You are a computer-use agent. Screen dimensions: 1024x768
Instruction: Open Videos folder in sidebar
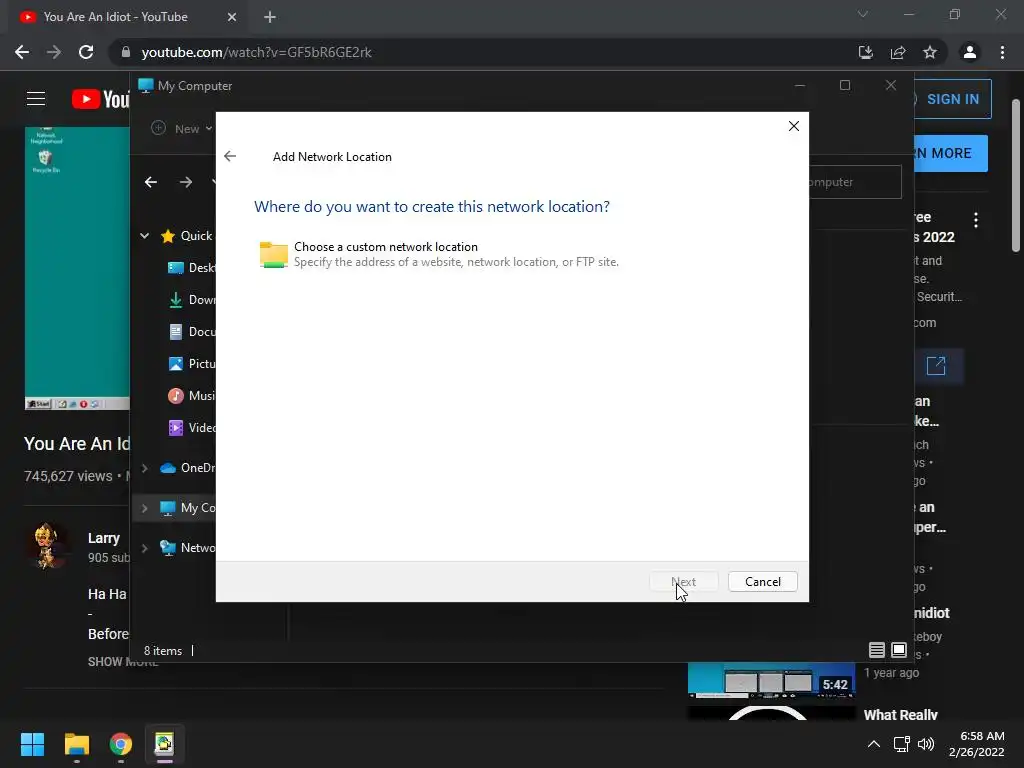[192, 428]
